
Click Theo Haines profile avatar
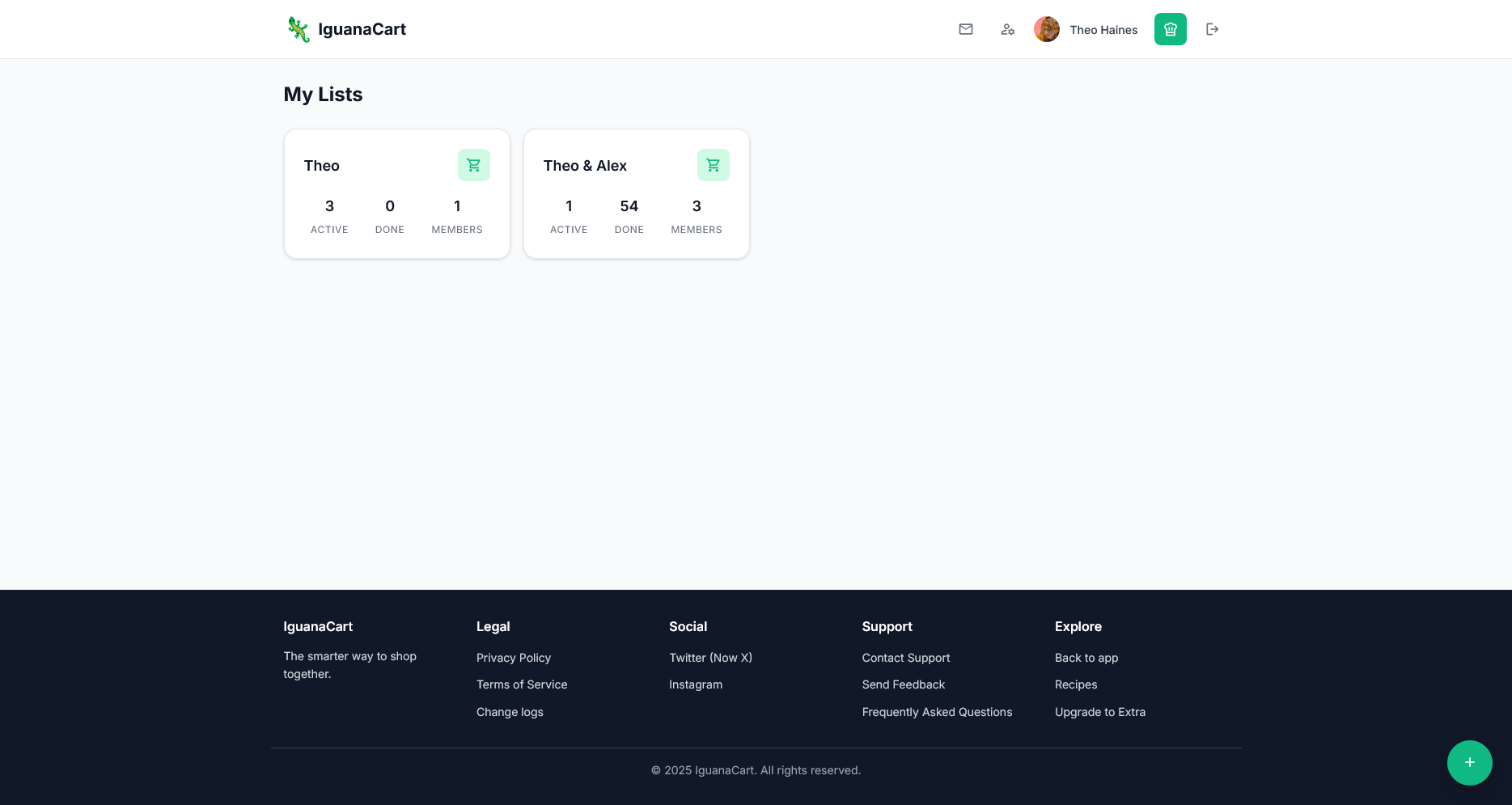click(x=1046, y=29)
